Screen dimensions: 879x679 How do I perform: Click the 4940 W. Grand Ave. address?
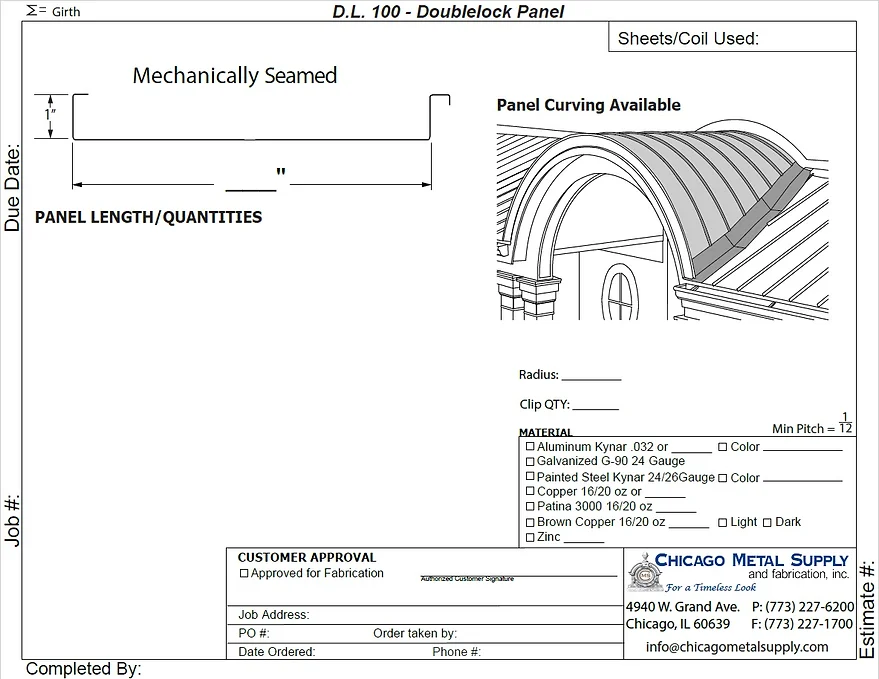coord(683,607)
